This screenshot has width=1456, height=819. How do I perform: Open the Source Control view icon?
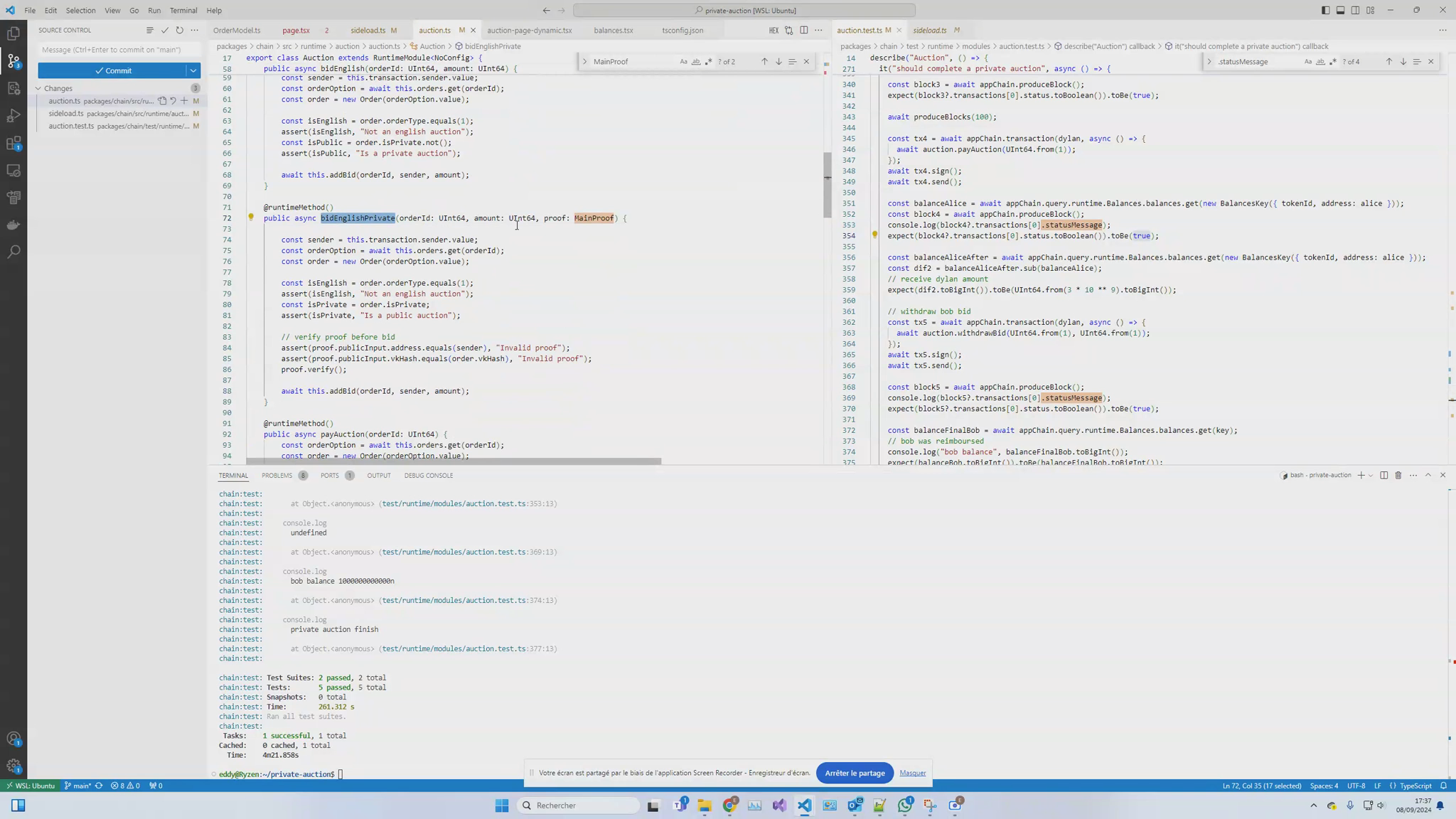click(14, 60)
